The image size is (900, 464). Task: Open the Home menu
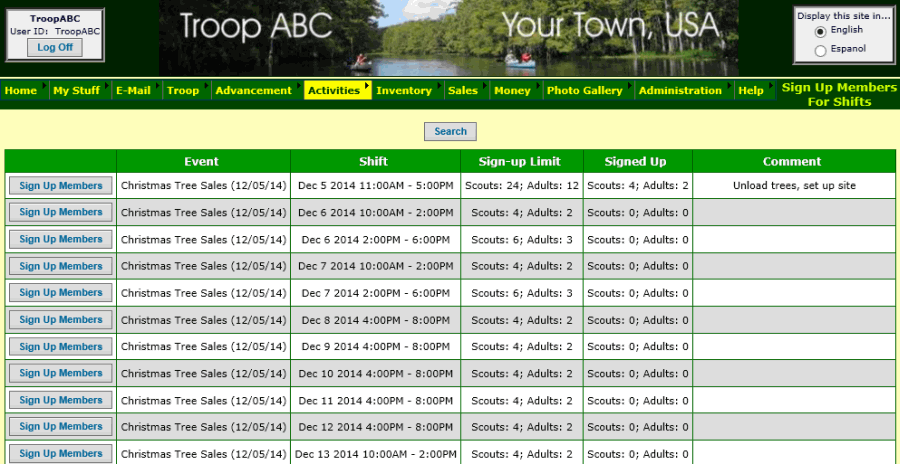[25, 90]
